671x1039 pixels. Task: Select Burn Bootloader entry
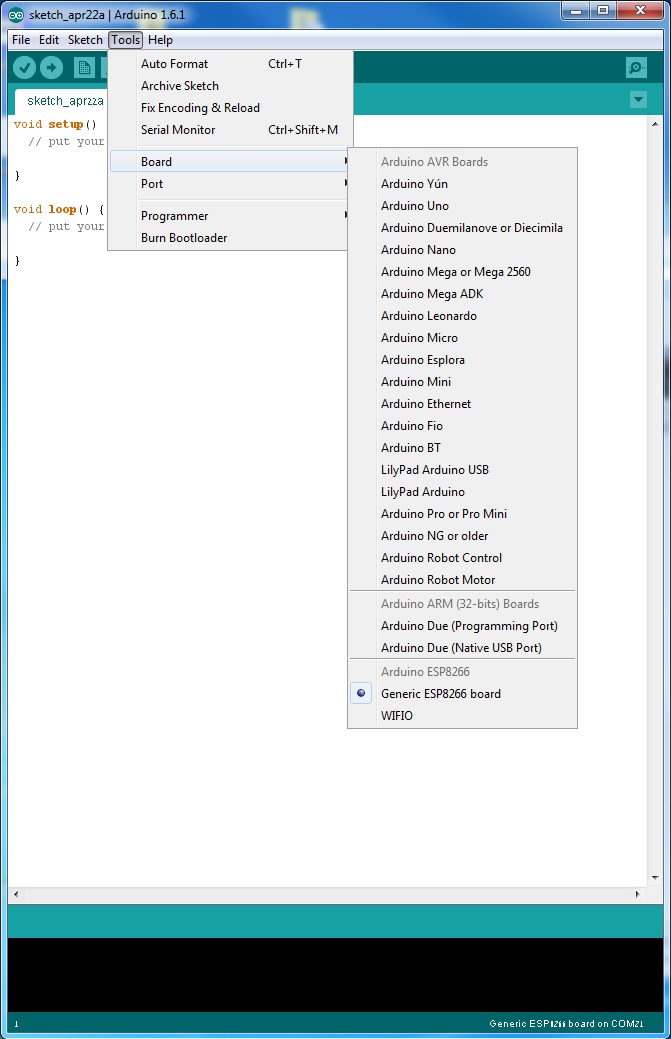pyautogui.click(x=229, y=237)
